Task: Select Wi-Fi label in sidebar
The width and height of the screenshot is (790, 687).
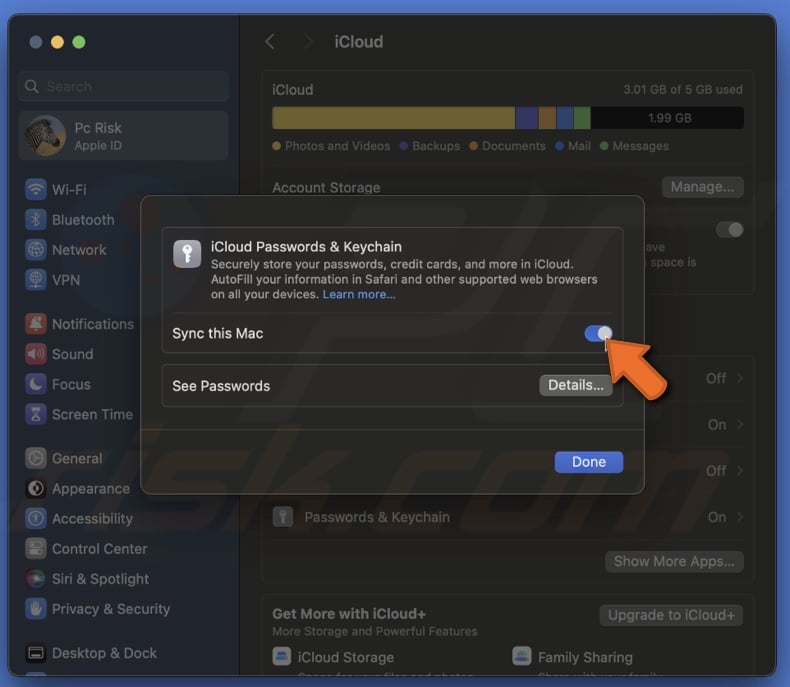Action: pos(70,190)
